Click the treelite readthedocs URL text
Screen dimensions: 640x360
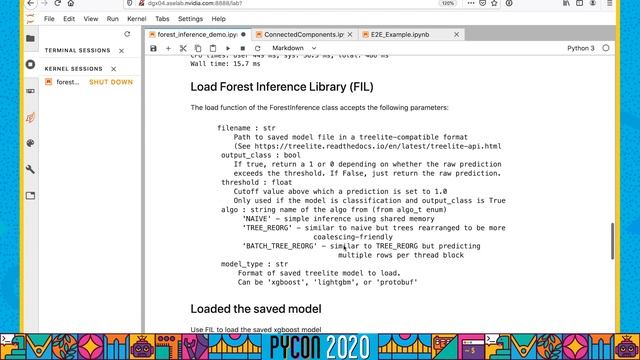378,146
